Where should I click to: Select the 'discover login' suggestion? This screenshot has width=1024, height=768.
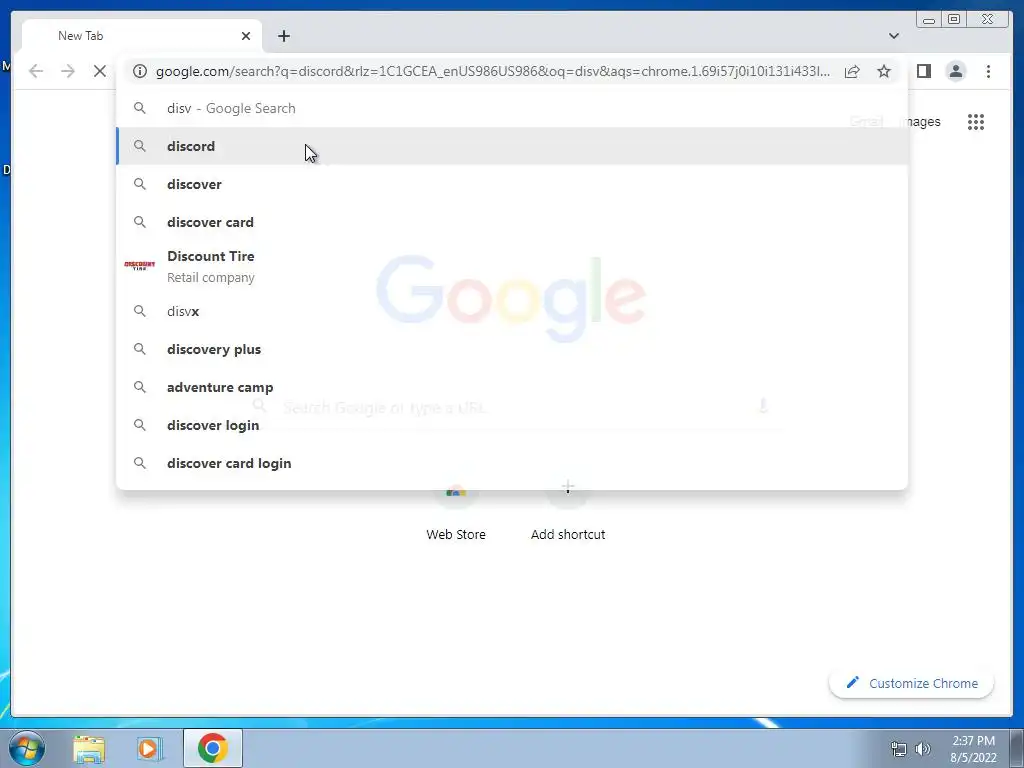pyautogui.click(x=512, y=425)
